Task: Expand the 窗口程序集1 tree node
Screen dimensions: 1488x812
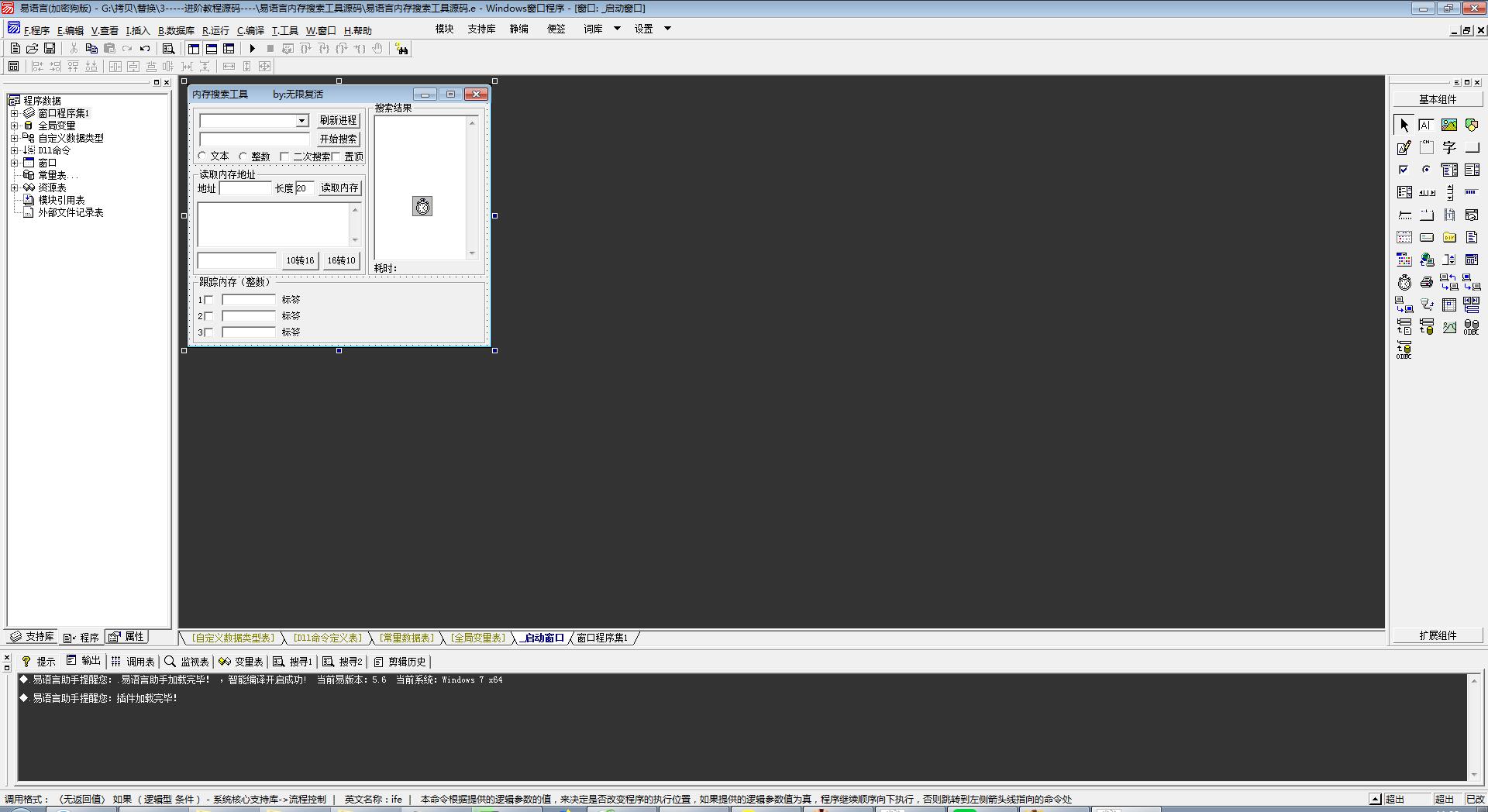Action: tap(14, 113)
